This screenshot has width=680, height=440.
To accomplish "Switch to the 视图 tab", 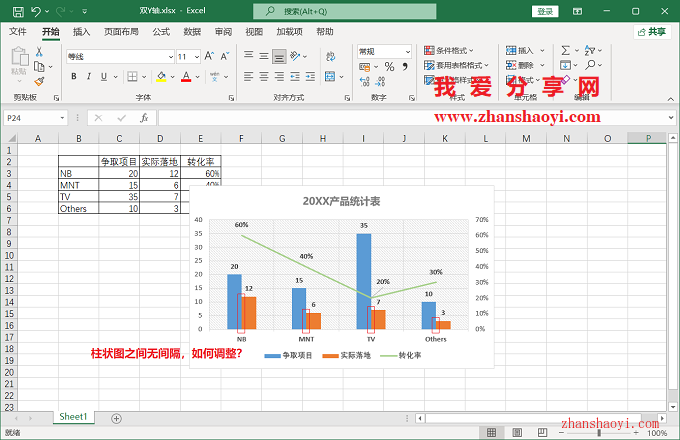I will 254,32.
